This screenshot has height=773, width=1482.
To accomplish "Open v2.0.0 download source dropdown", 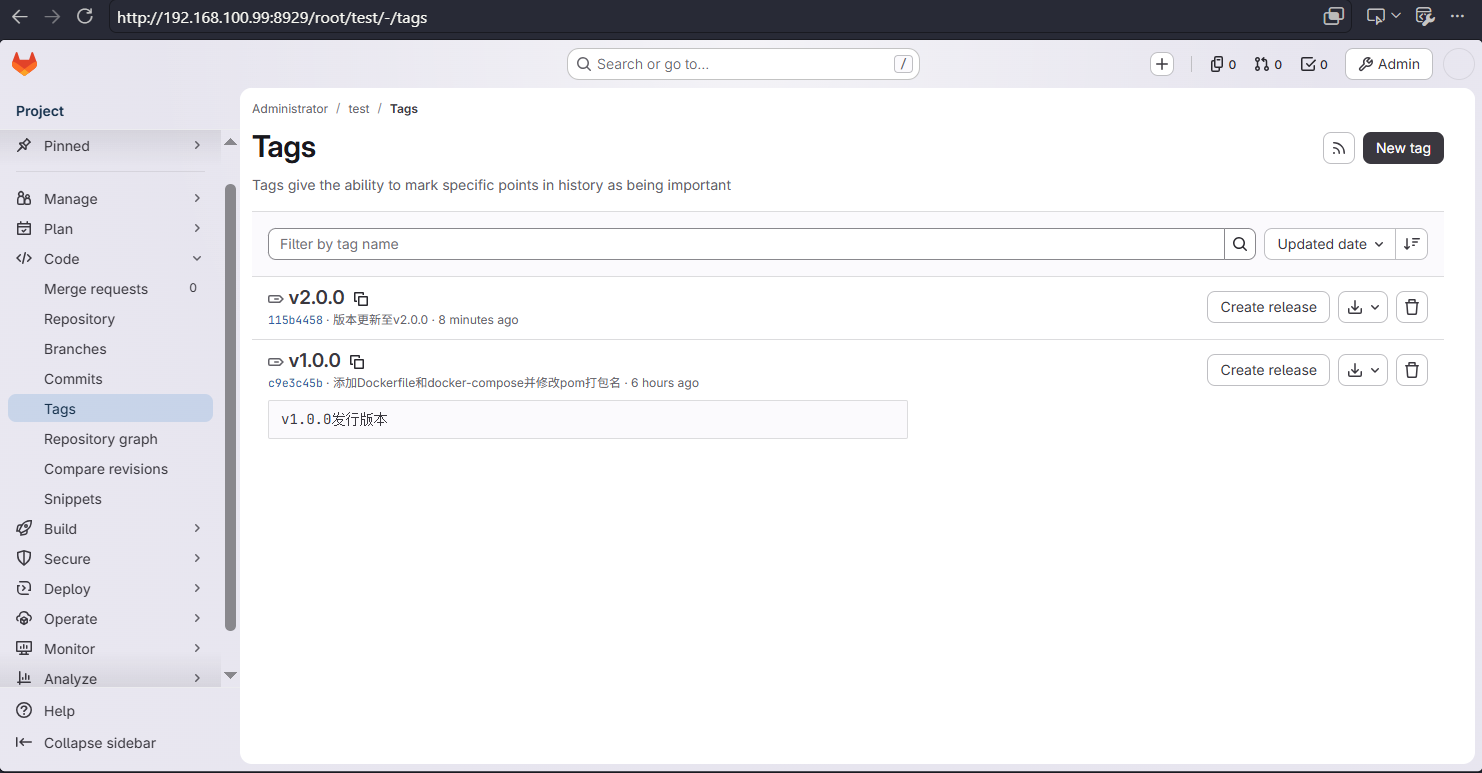I will [x=1363, y=307].
